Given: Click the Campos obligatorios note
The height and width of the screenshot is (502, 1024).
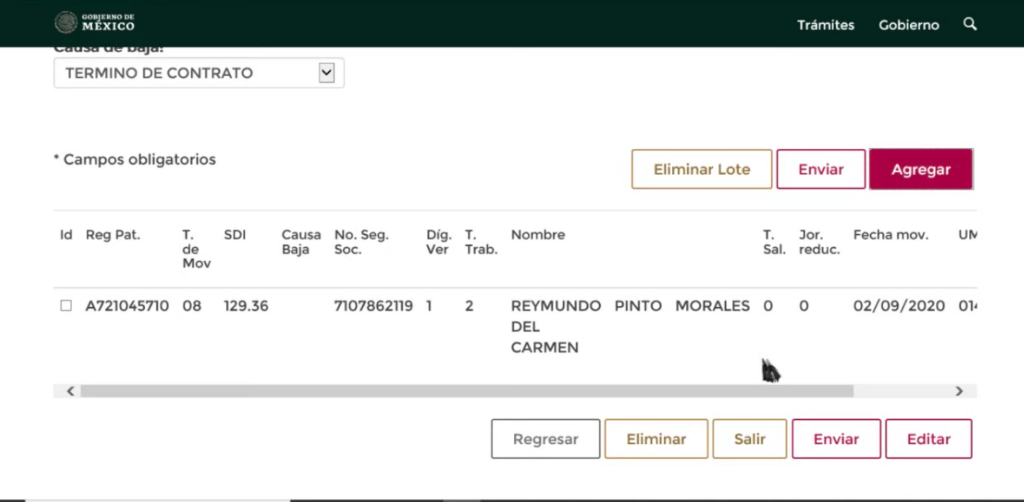Looking at the screenshot, I should (x=135, y=159).
